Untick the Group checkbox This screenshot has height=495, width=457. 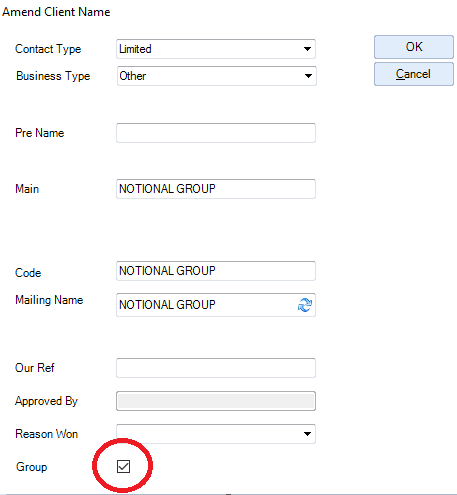(123, 466)
